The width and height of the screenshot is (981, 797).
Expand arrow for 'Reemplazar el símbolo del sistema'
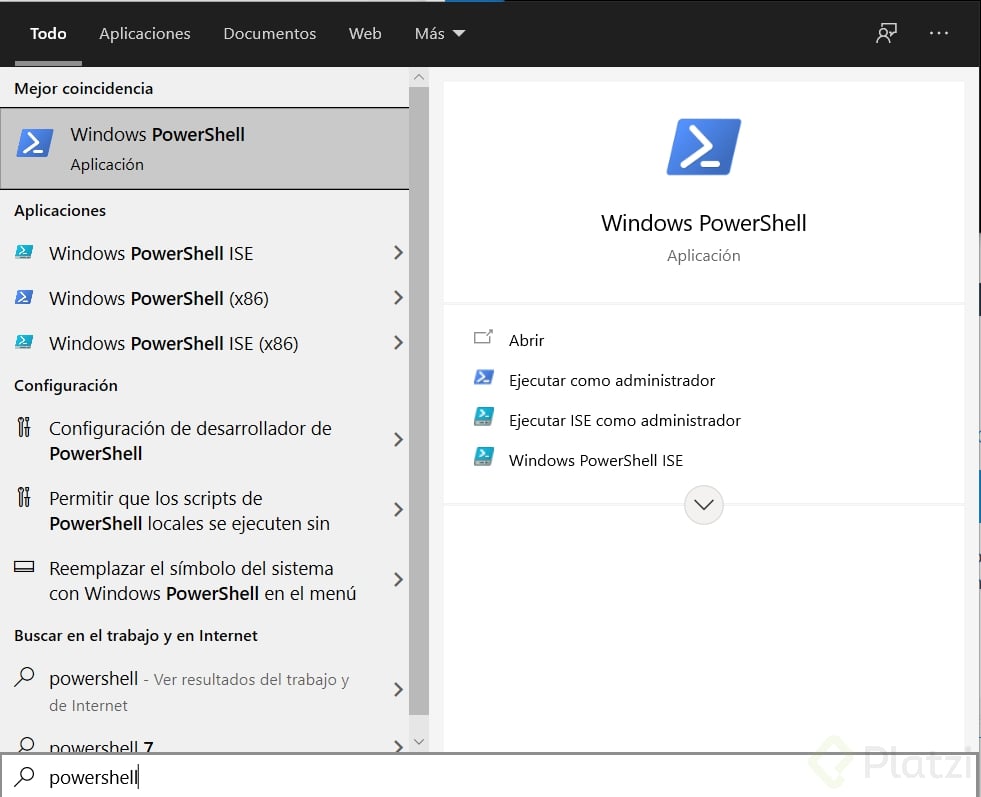tap(399, 580)
